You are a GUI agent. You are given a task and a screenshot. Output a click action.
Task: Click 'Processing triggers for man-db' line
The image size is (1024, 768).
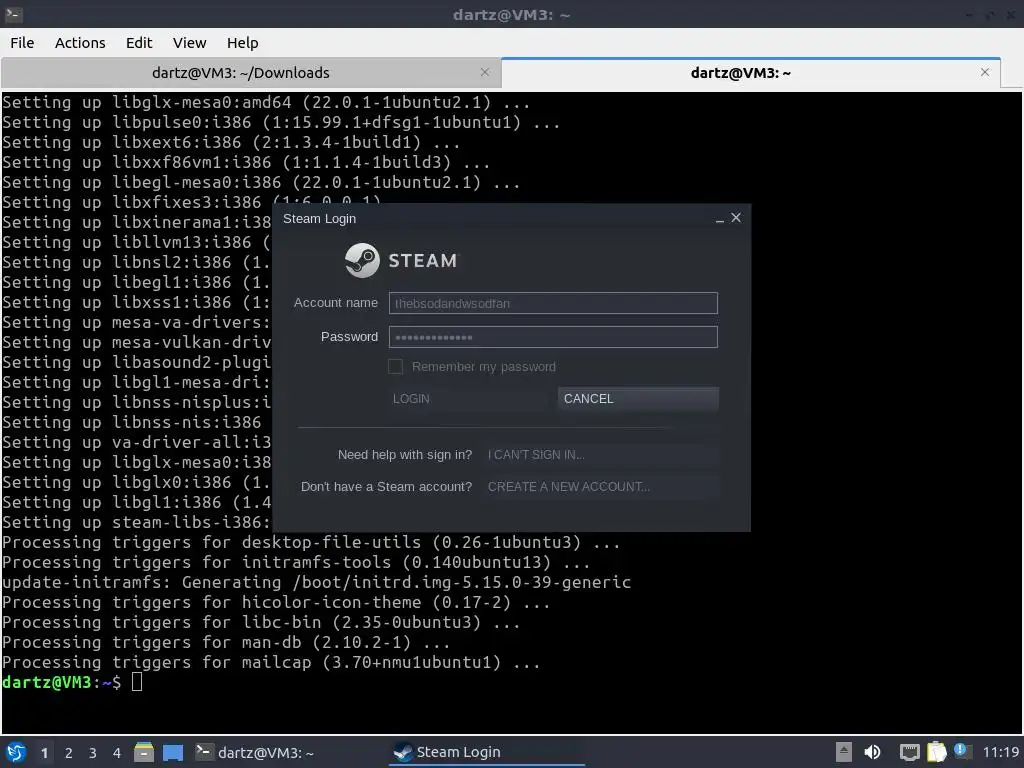226,642
